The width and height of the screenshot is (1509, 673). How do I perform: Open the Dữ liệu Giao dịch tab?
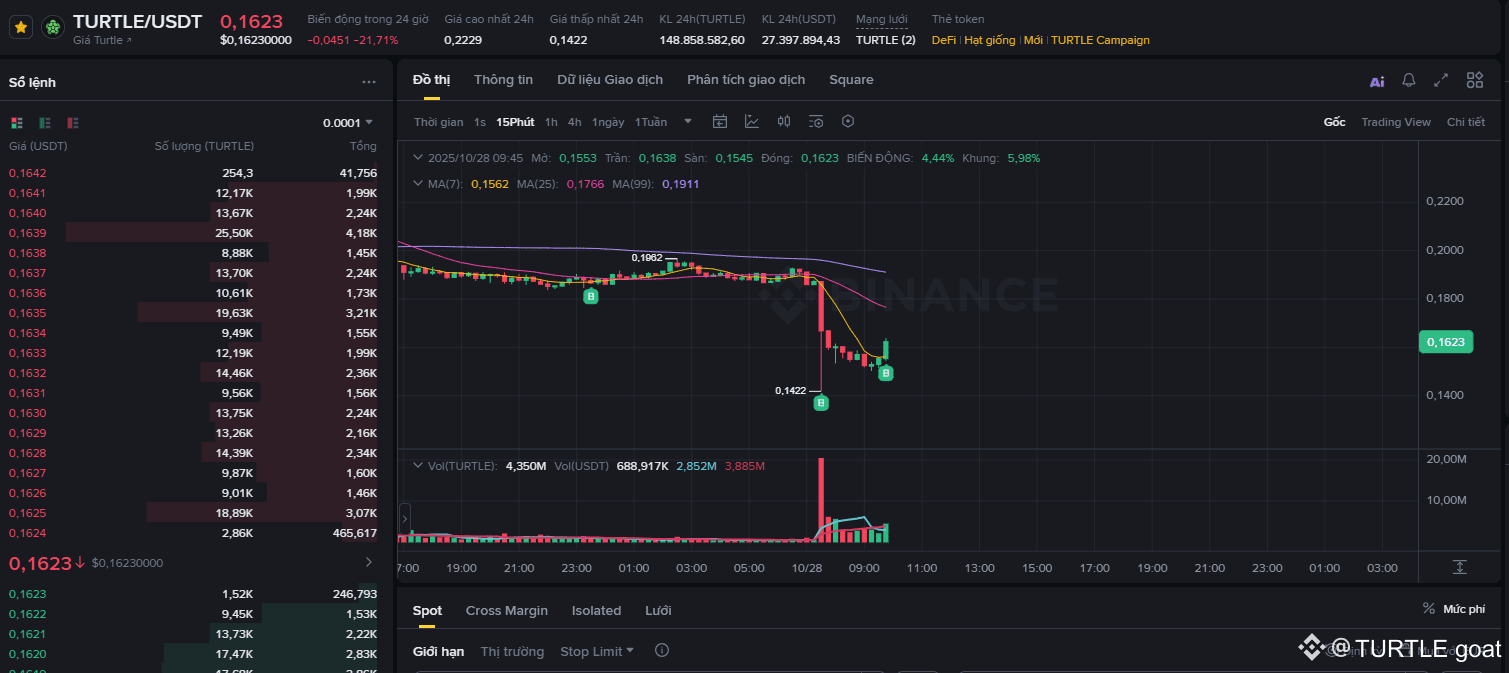pos(610,79)
